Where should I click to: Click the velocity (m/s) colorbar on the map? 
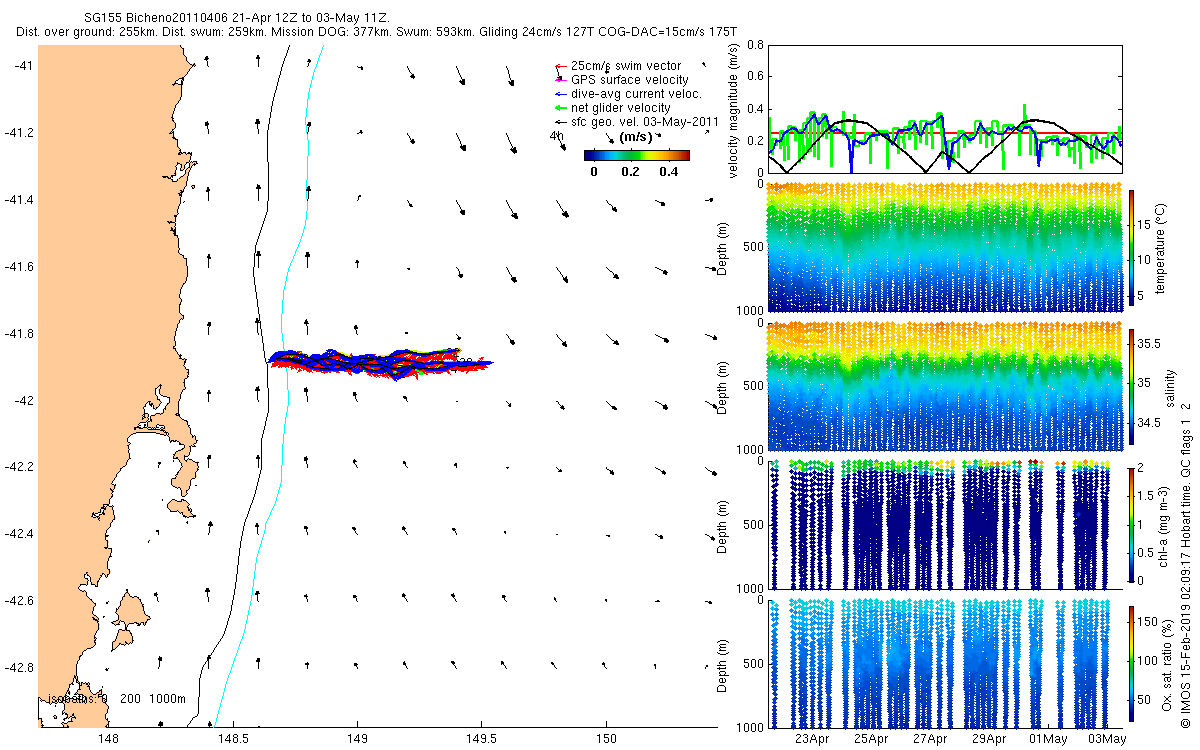pos(637,155)
